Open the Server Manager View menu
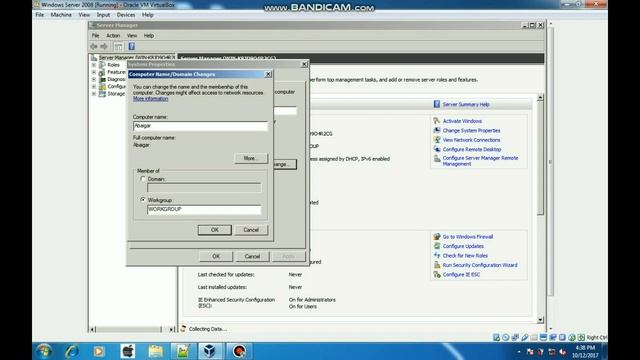This screenshot has height=360, width=640. (132, 36)
